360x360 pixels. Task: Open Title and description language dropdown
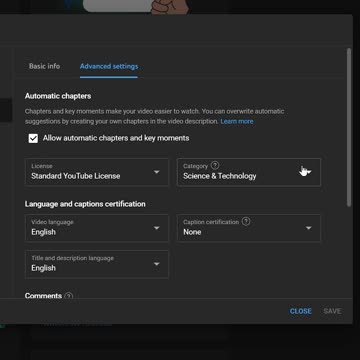[97, 264]
